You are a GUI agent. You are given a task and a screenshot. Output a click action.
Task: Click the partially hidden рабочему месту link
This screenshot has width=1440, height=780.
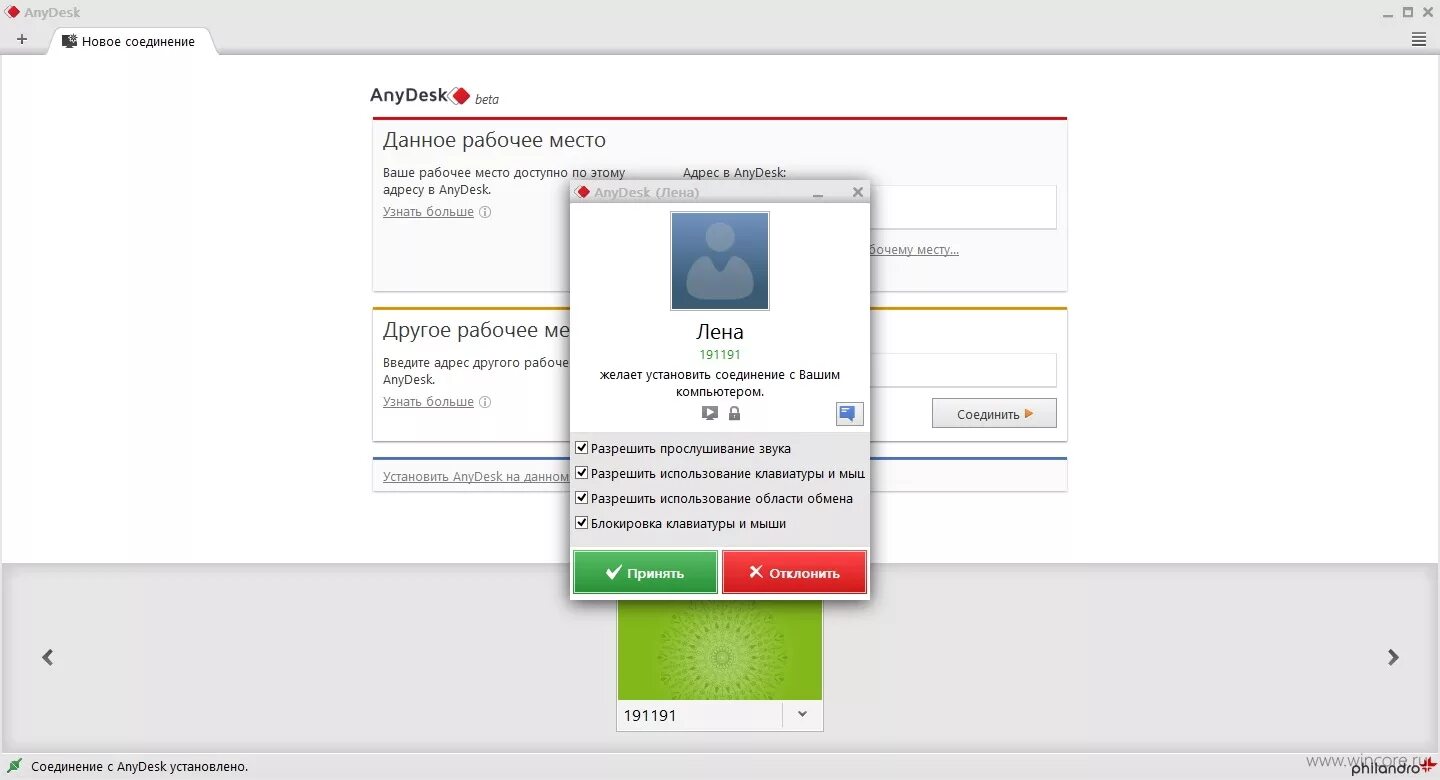[914, 250]
